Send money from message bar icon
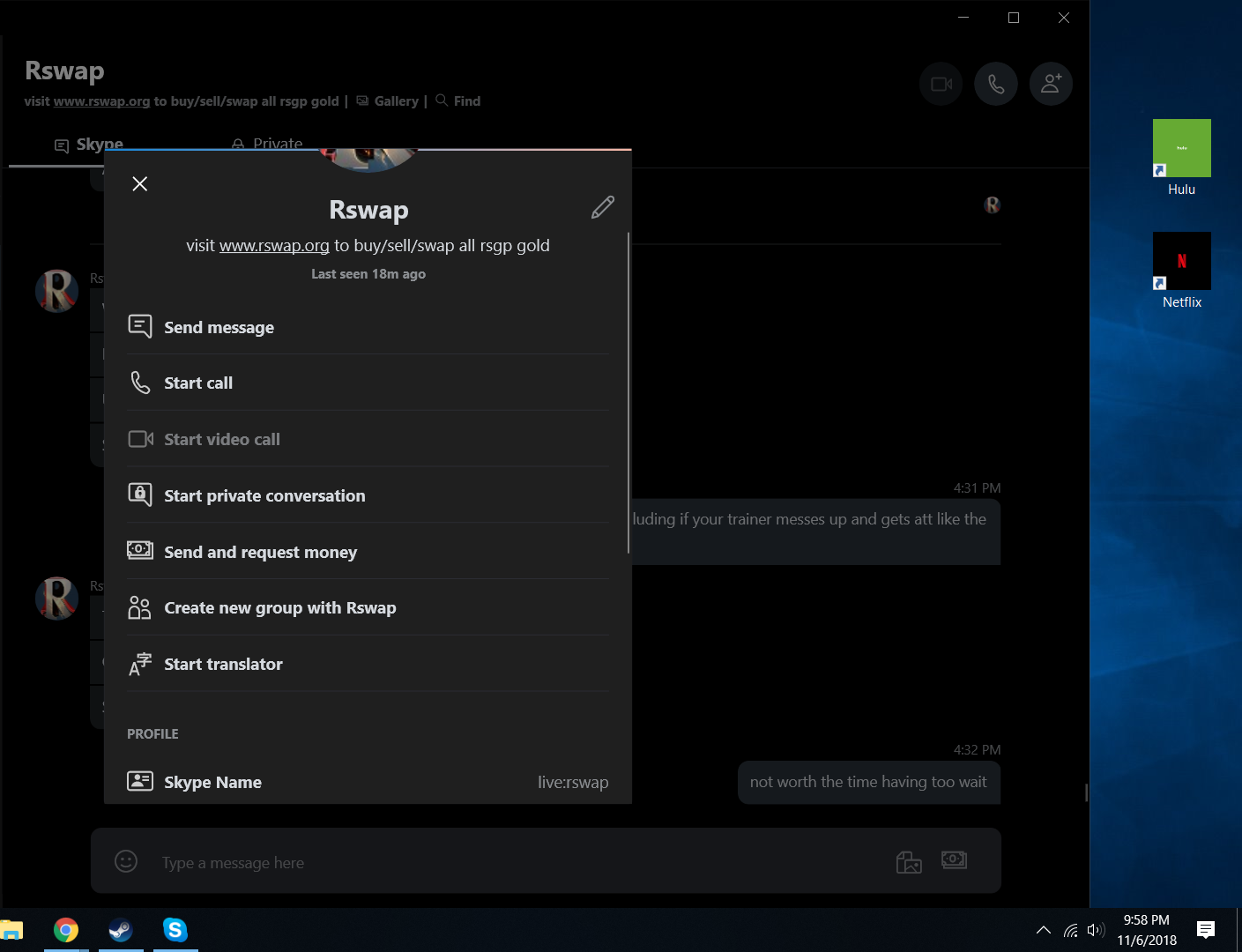The image size is (1242, 952). point(954,859)
